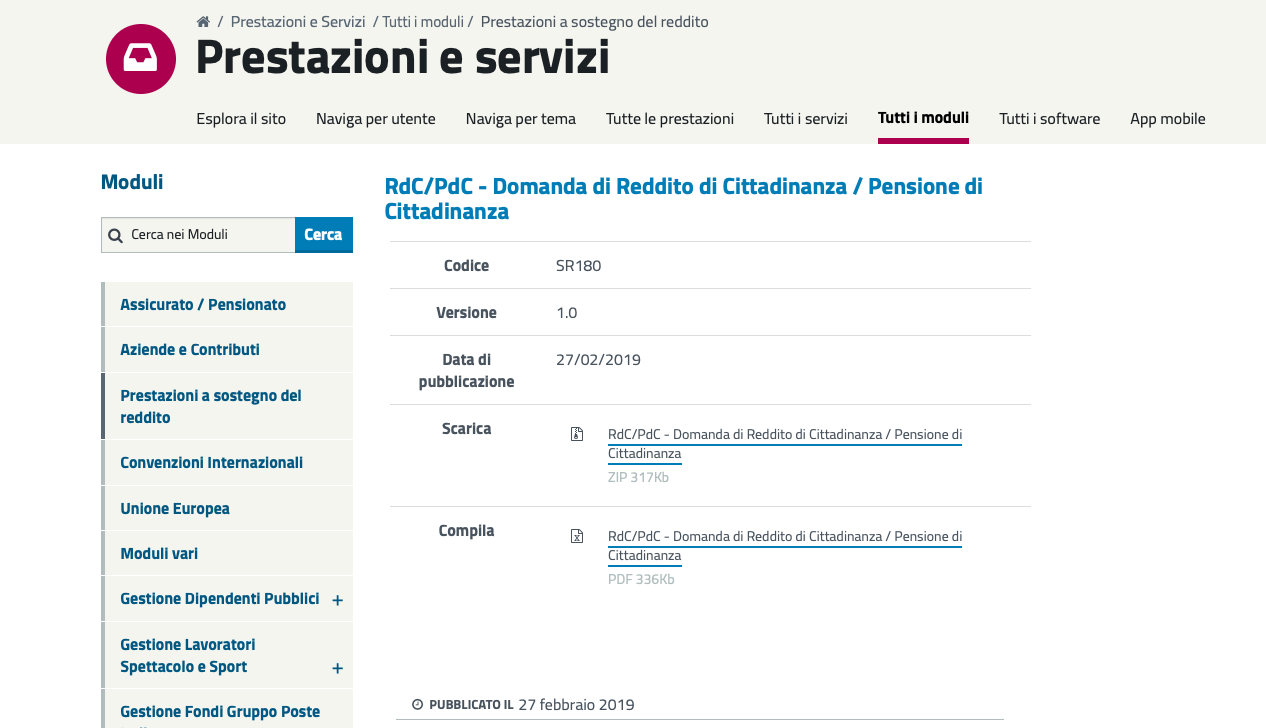Screen dimensions: 1266x728
Task: Click the magnifier icon in search field
Action: coord(116,235)
